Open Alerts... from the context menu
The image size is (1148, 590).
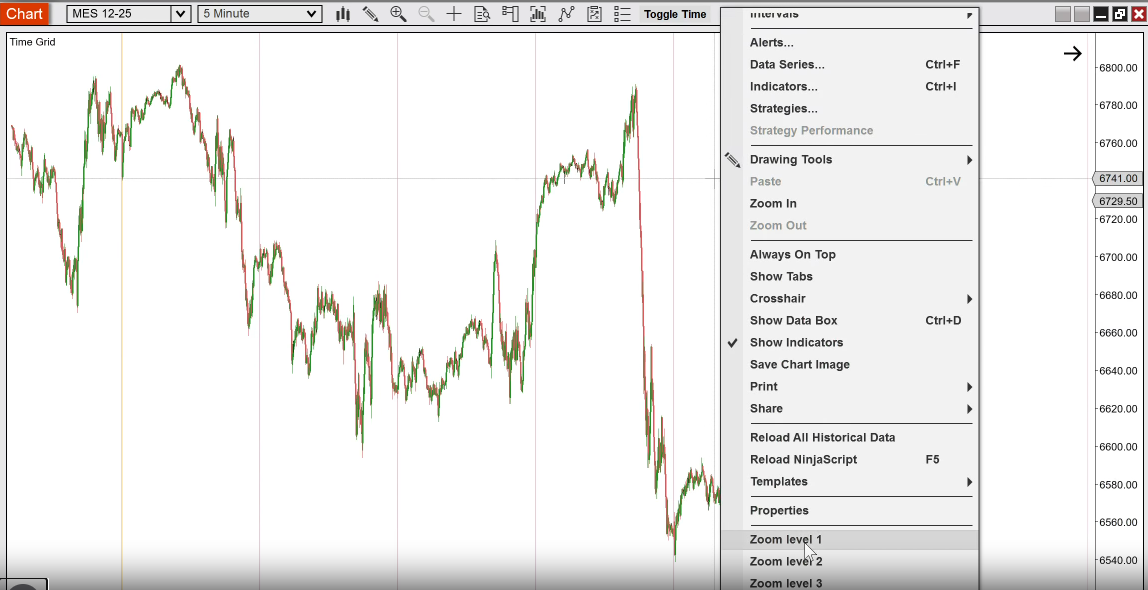pyautogui.click(x=849, y=42)
